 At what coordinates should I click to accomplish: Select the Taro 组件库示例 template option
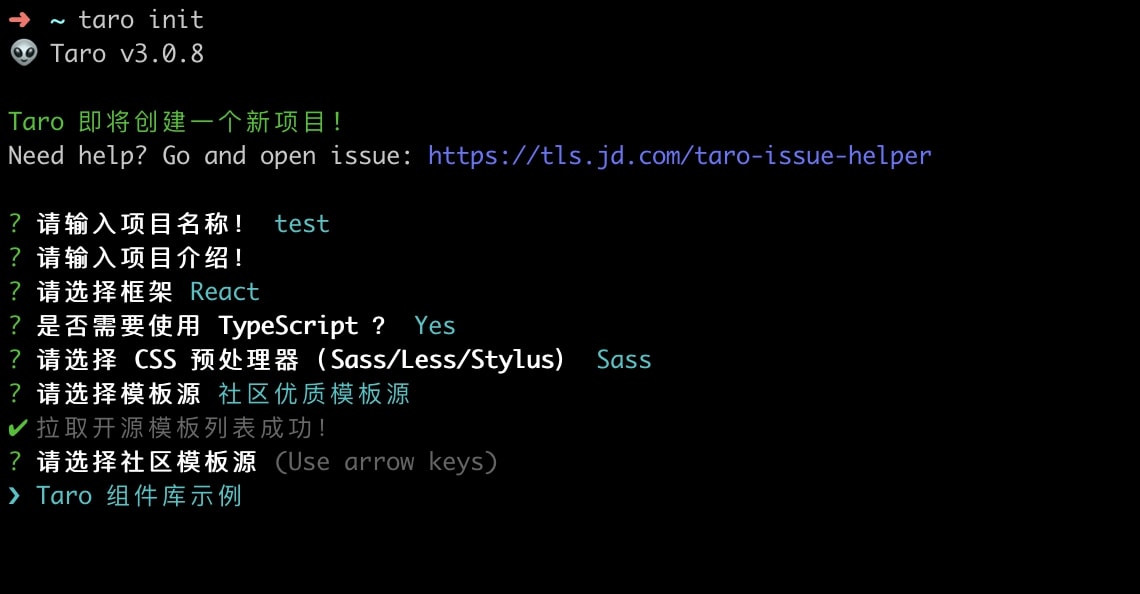click(139, 496)
